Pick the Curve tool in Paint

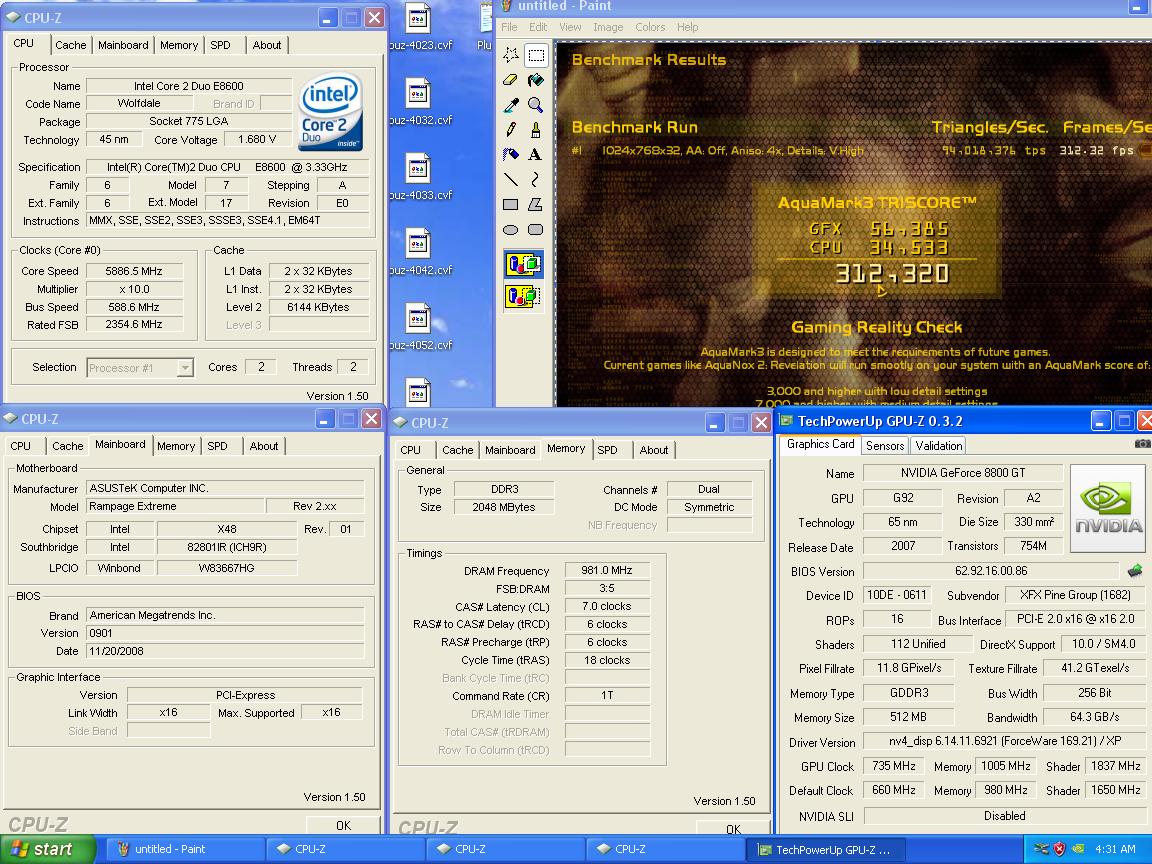click(536, 179)
